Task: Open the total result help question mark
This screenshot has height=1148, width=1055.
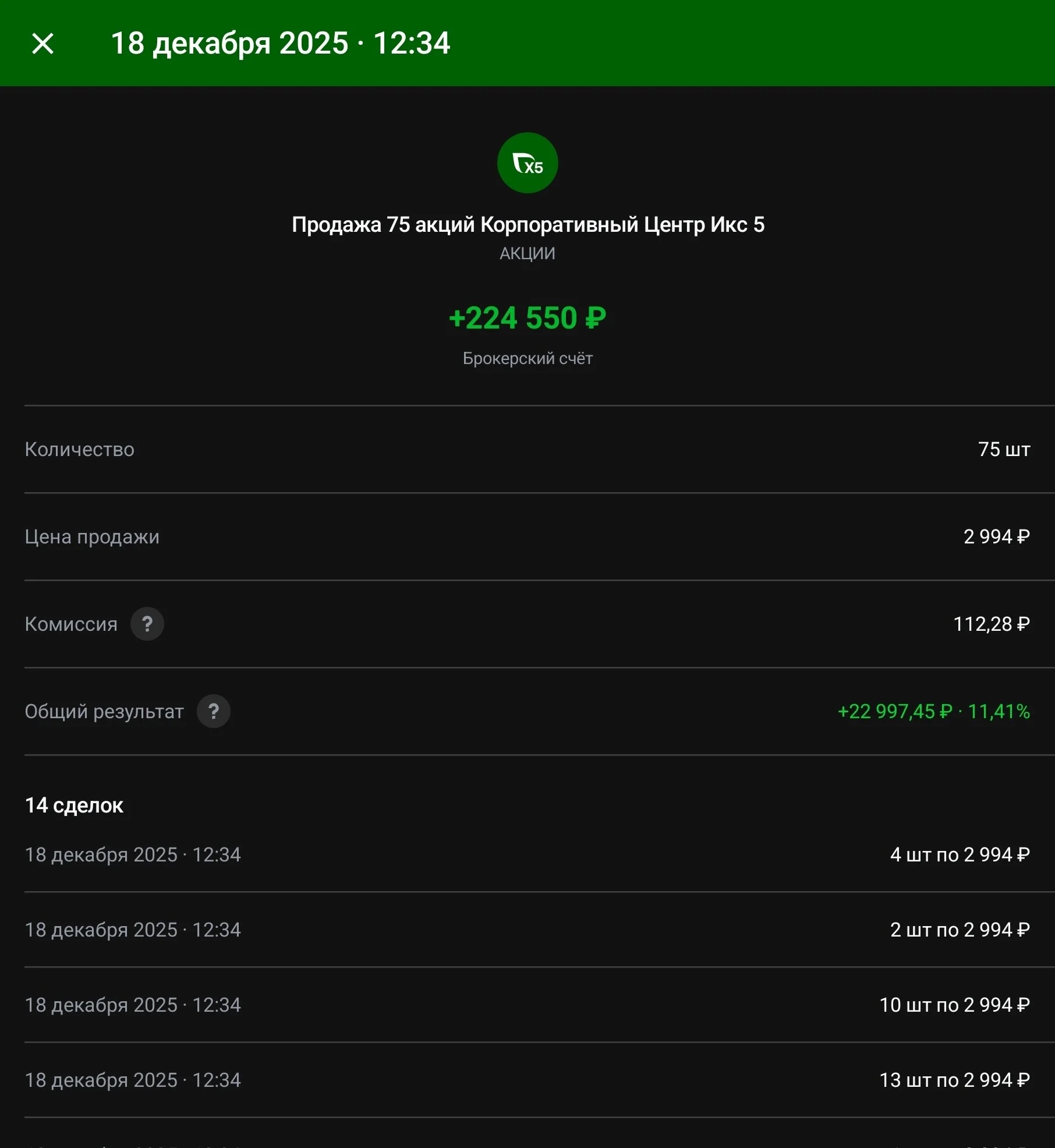Action: pyautogui.click(x=214, y=712)
